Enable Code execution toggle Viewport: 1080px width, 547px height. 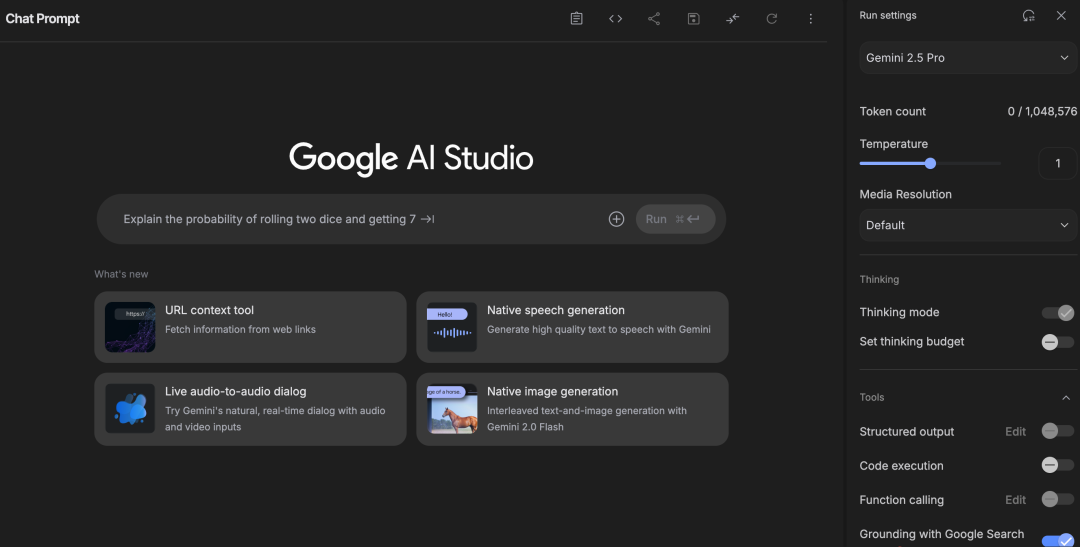click(x=1057, y=465)
